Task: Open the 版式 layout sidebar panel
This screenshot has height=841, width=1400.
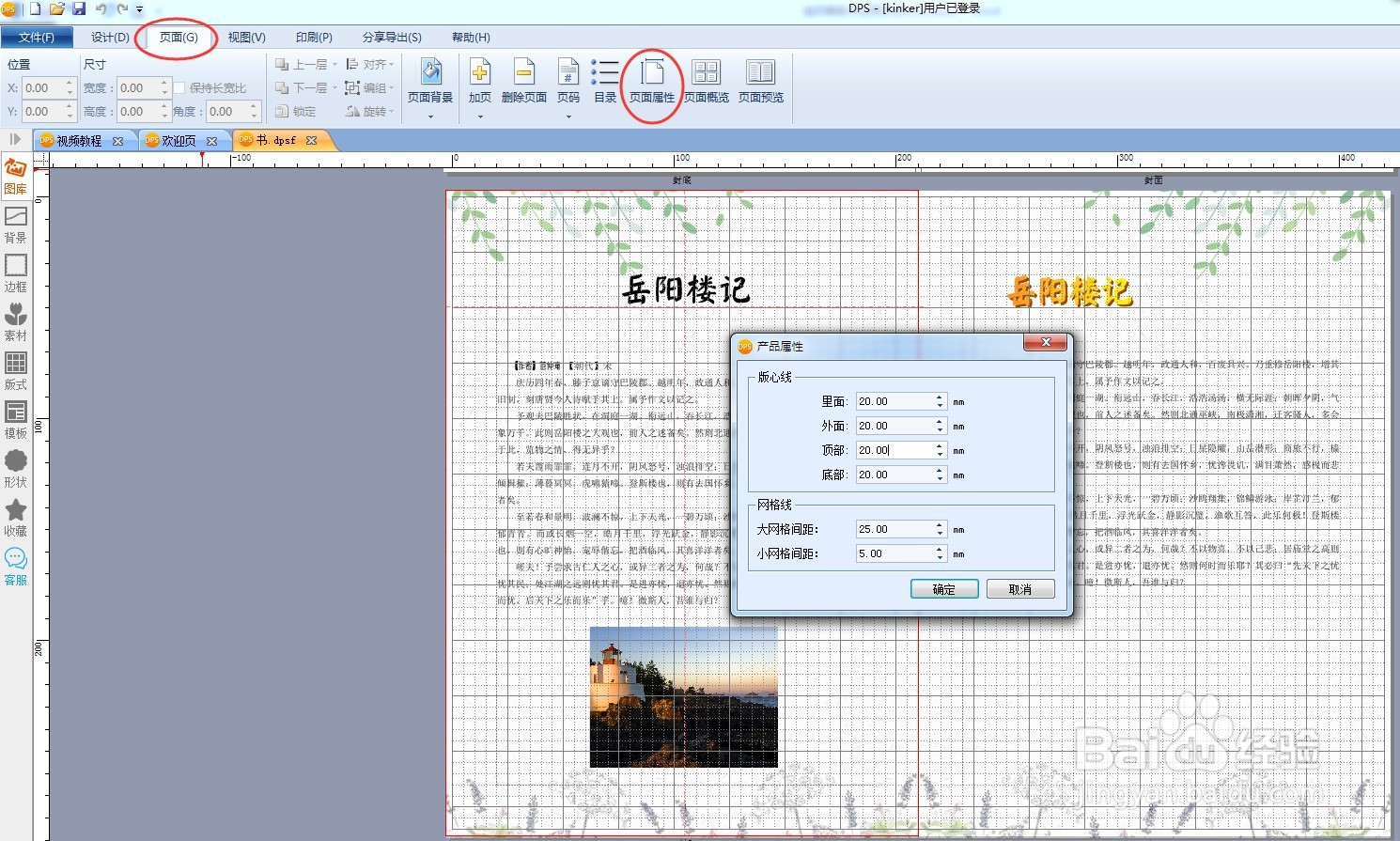Action: 16,372
